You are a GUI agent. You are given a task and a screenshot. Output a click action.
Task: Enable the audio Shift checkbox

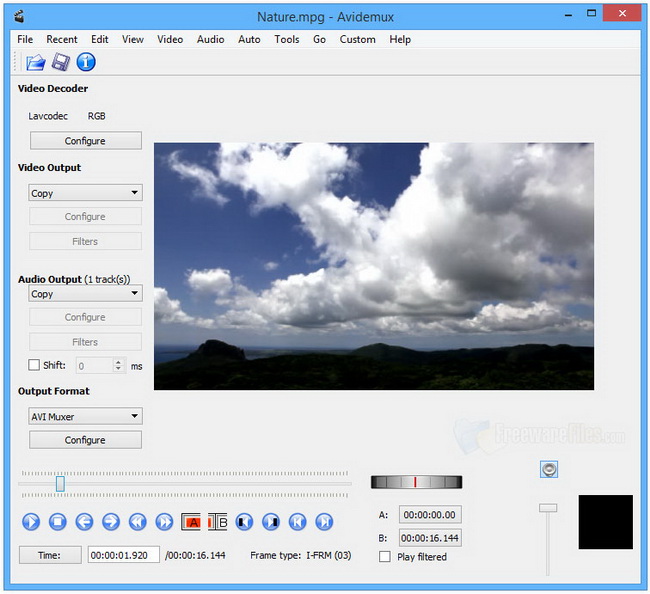35,366
